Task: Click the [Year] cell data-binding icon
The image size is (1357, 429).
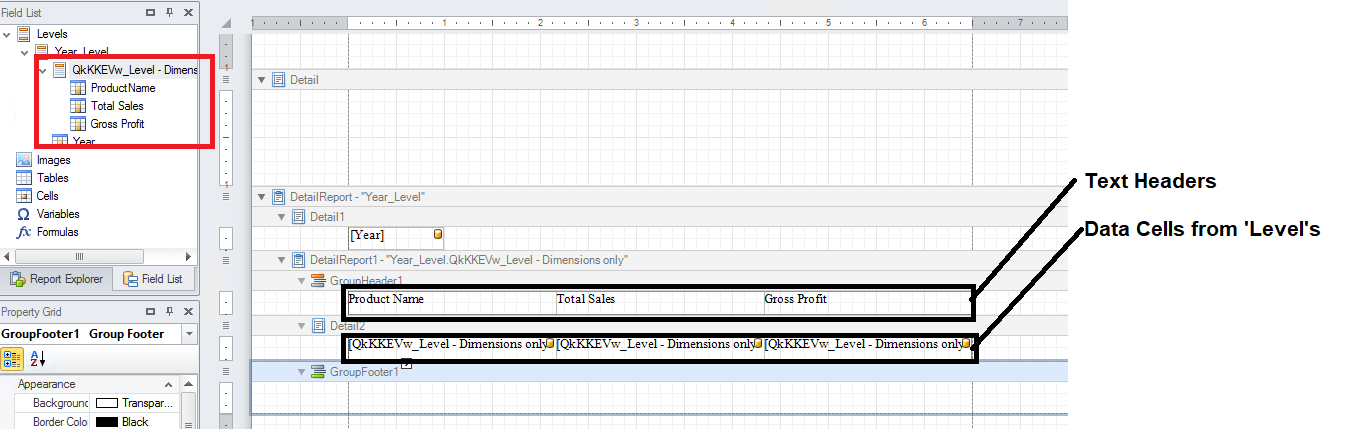Action: [x=438, y=234]
